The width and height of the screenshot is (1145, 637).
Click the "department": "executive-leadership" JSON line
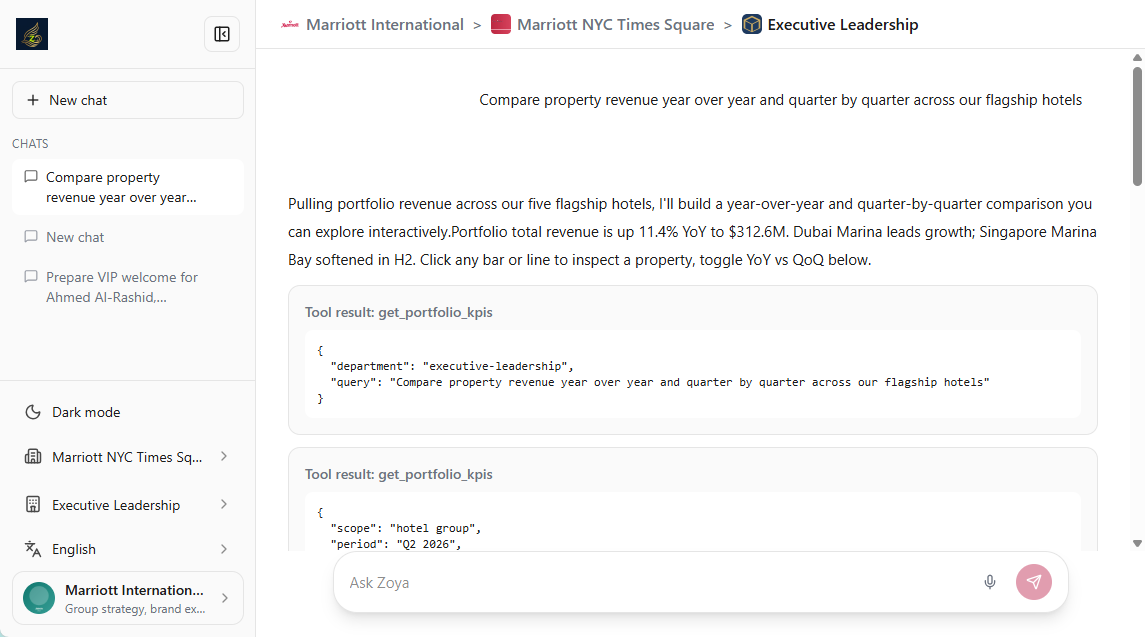452,366
